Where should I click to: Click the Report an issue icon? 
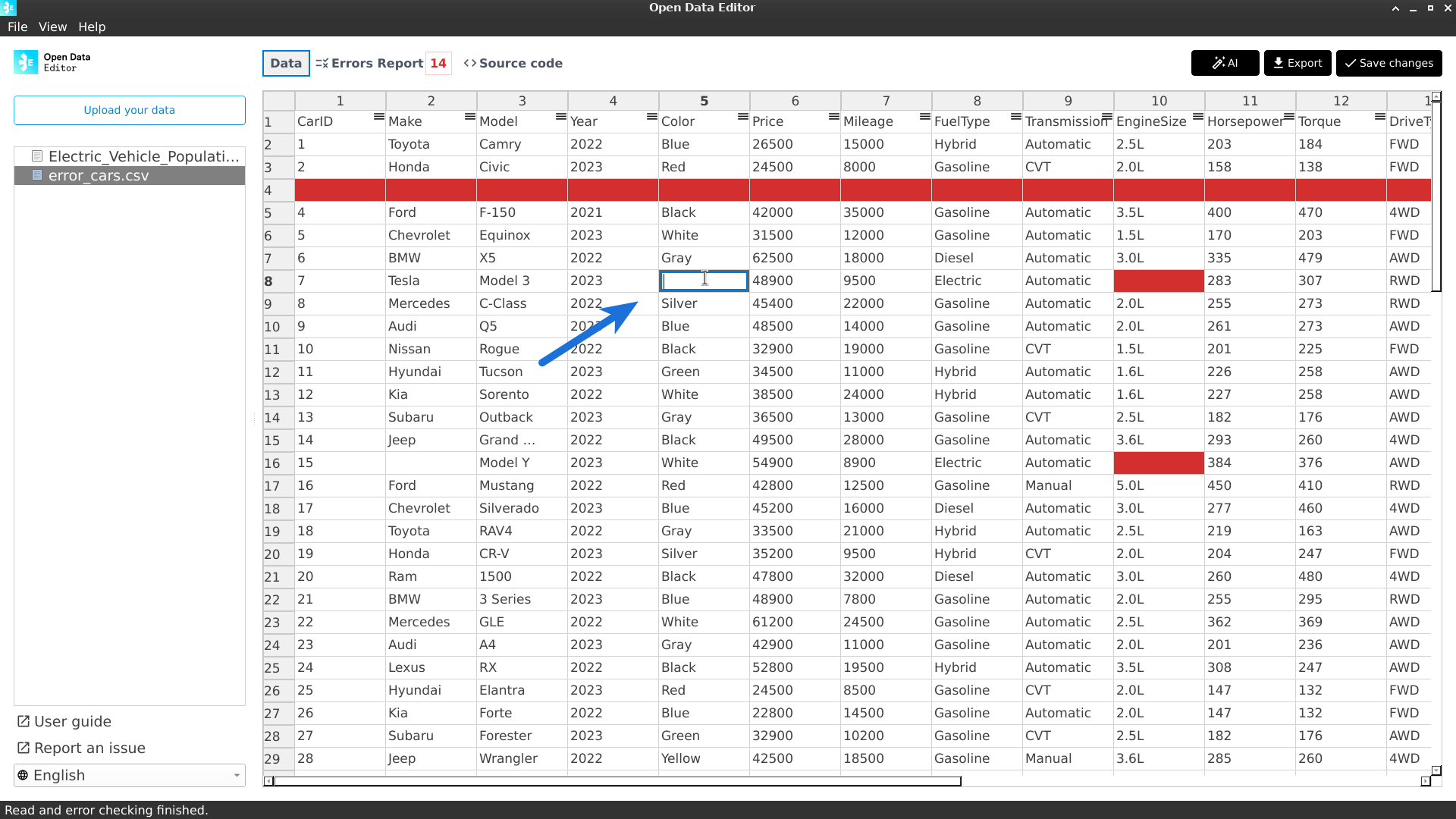pyautogui.click(x=24, y=748)
